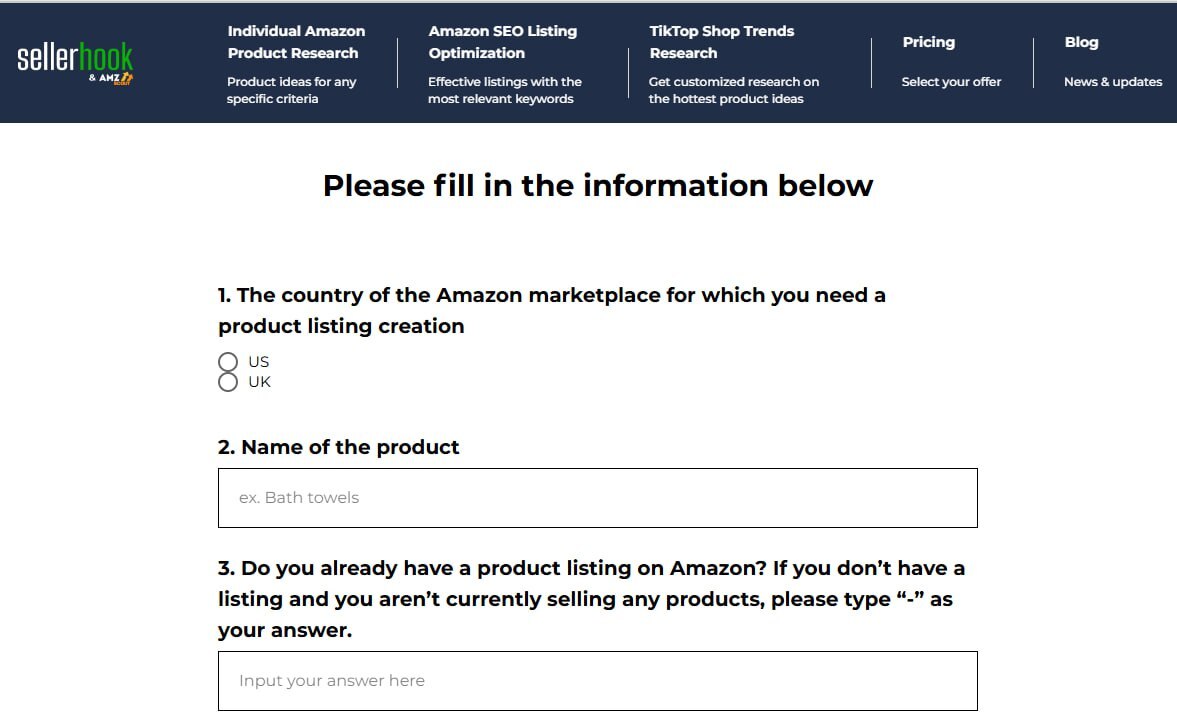Click the sellerhook logo
This screenshot has width=1177, height=719.
click(73, 57)
